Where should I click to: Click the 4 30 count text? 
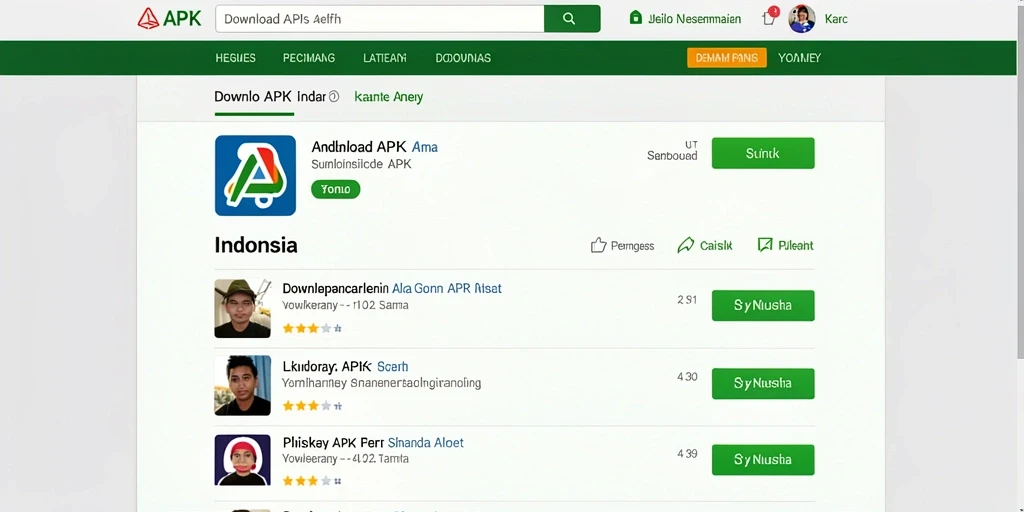687,377
